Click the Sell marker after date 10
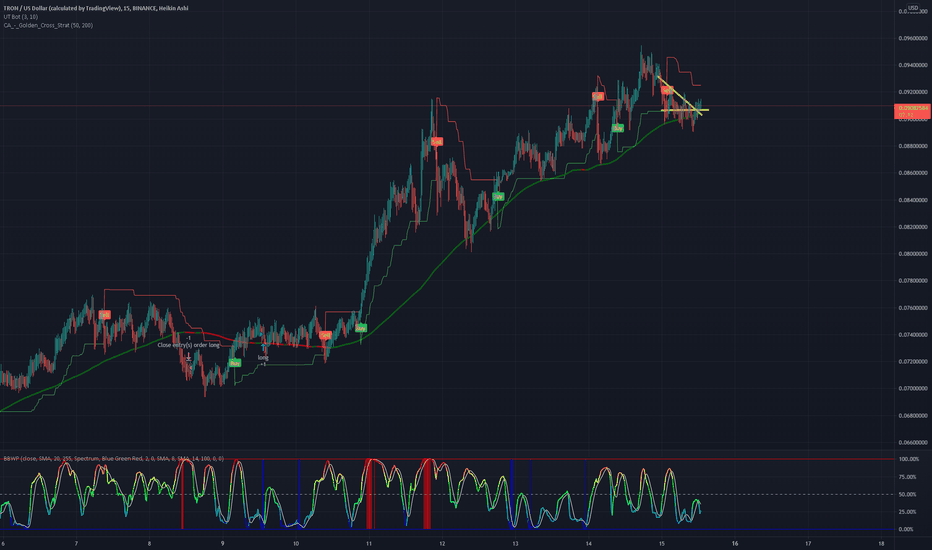 (325, 335)
